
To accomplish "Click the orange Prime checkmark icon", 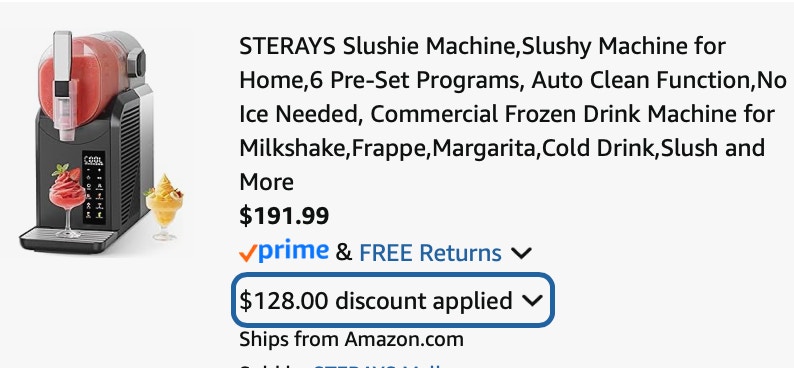I will 248,252.
